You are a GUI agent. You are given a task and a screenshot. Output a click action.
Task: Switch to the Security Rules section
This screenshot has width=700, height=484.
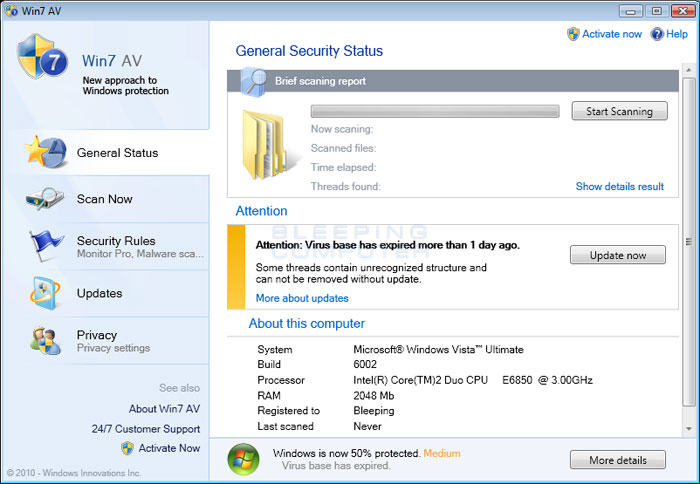point(116,241)
